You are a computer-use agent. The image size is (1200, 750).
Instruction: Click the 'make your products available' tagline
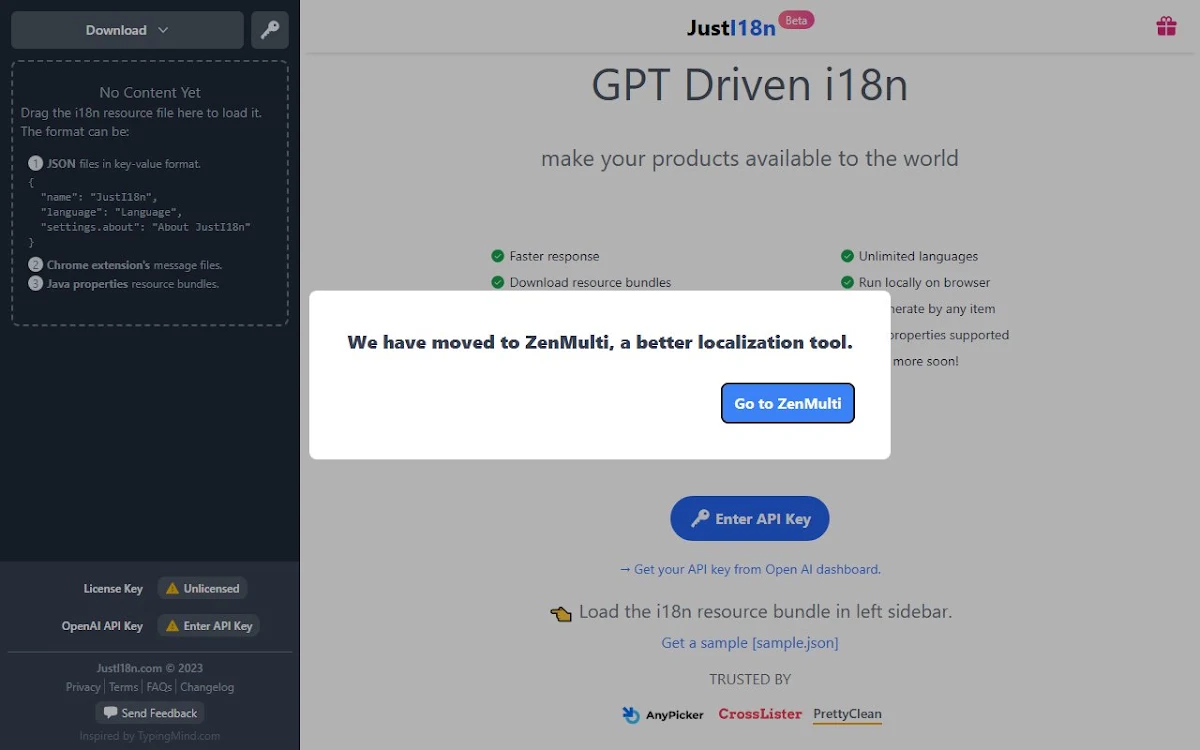(750, 158)
